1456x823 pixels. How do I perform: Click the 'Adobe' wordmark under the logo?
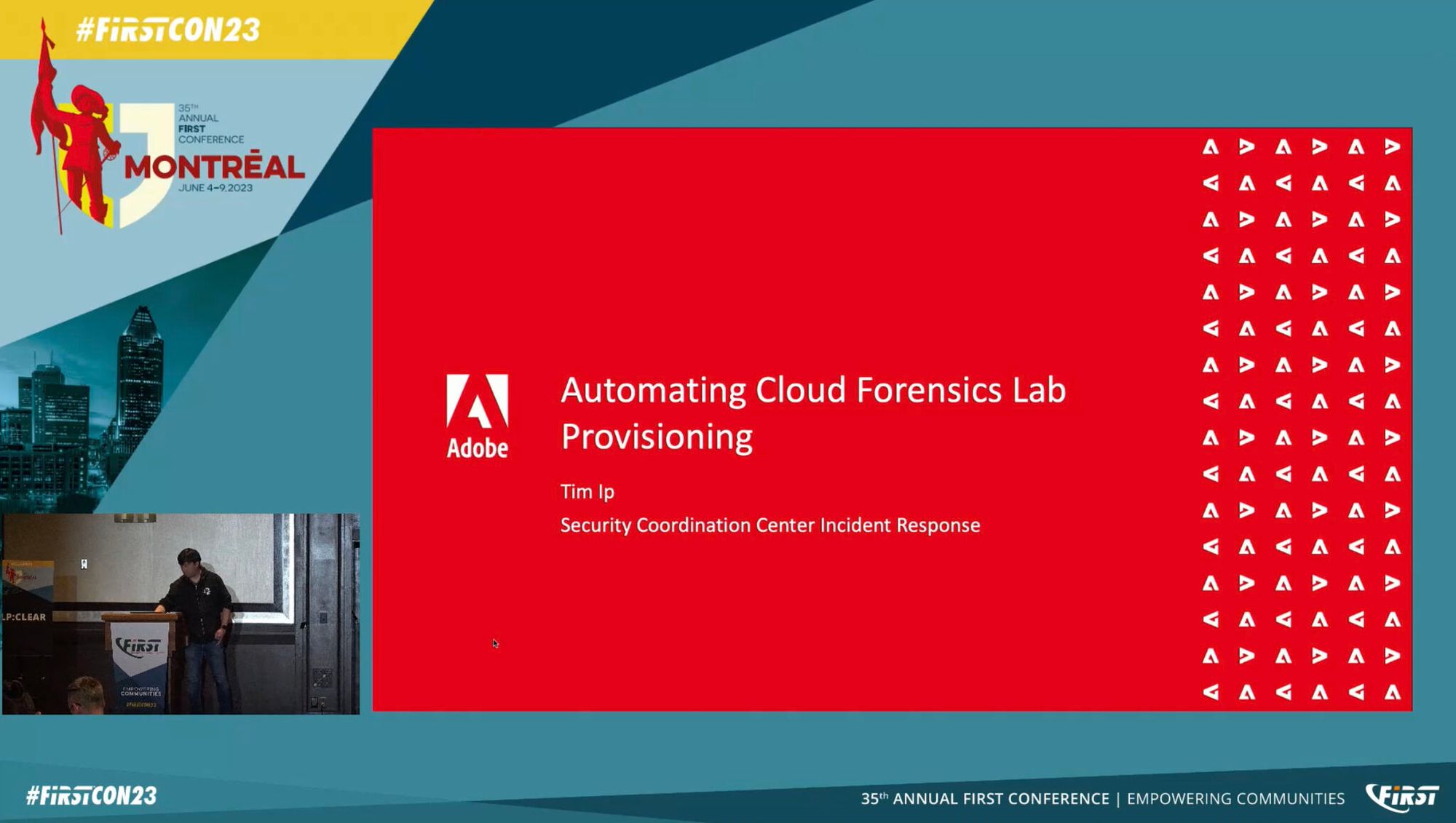coord(477,448)
